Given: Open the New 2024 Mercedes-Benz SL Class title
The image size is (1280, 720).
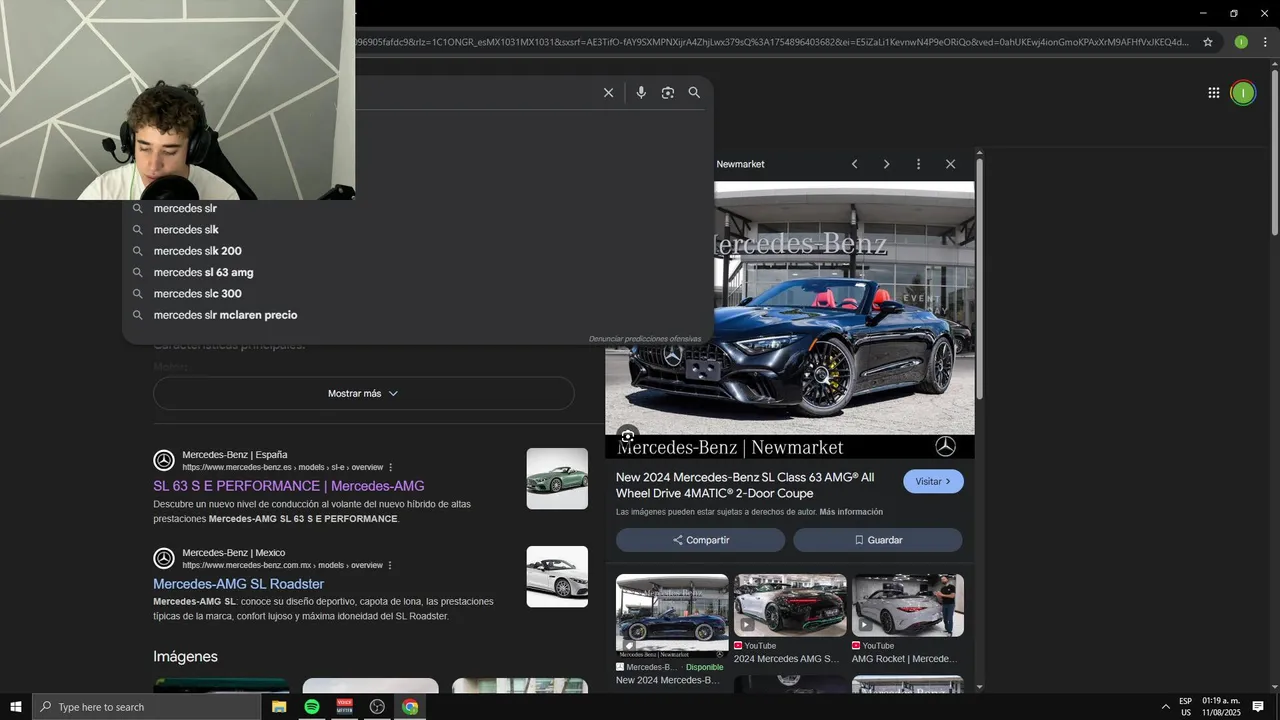Looking at the screenshot, I should coord(745,485).
